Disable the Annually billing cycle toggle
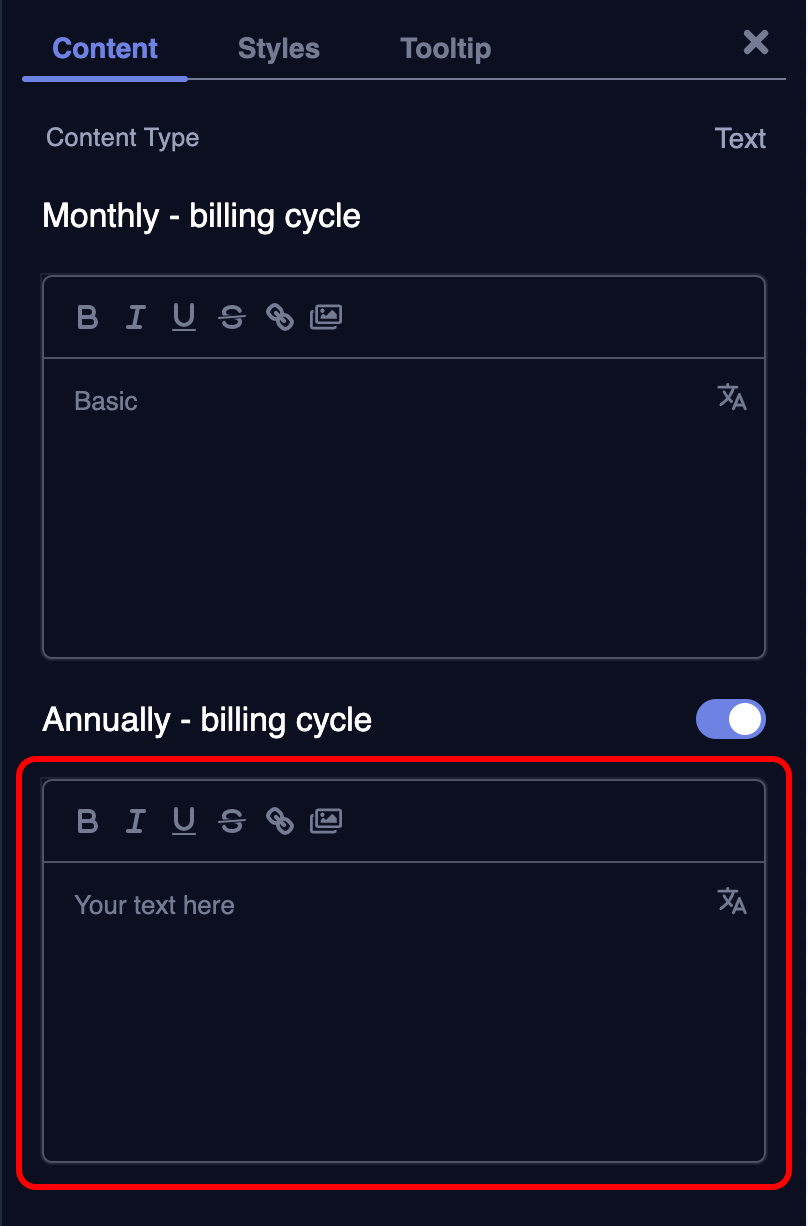The width and height of the screenshot is (808, 1226). 730,719
